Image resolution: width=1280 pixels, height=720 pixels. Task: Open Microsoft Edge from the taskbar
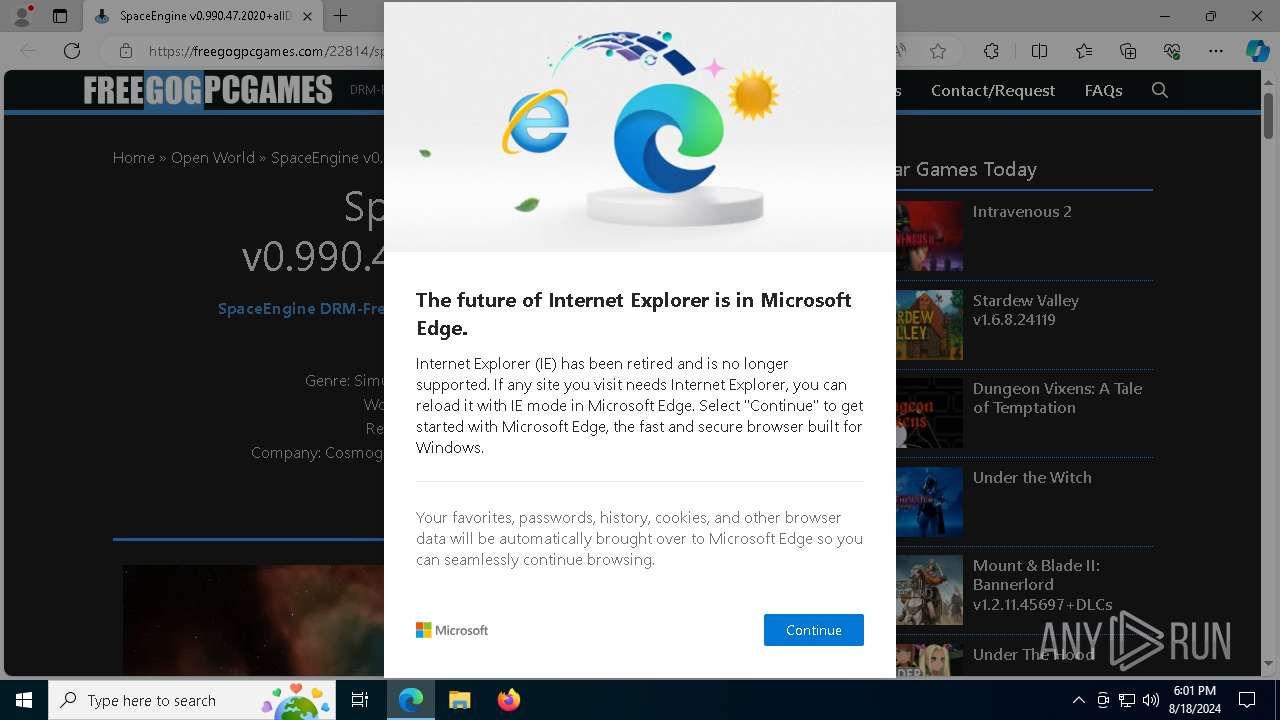[411, 700]
